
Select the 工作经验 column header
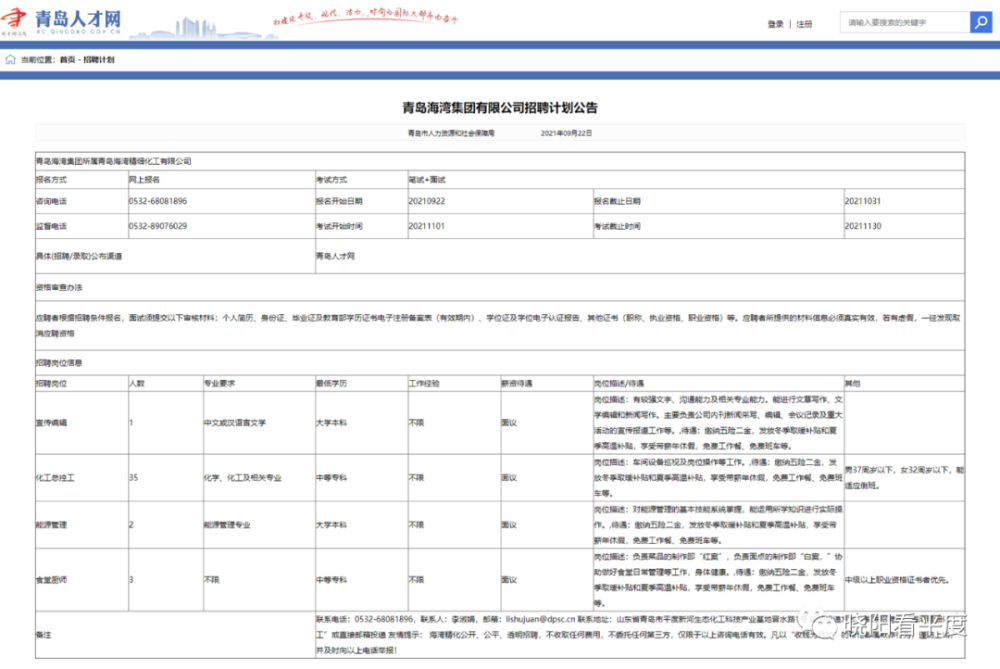(454, 383)
